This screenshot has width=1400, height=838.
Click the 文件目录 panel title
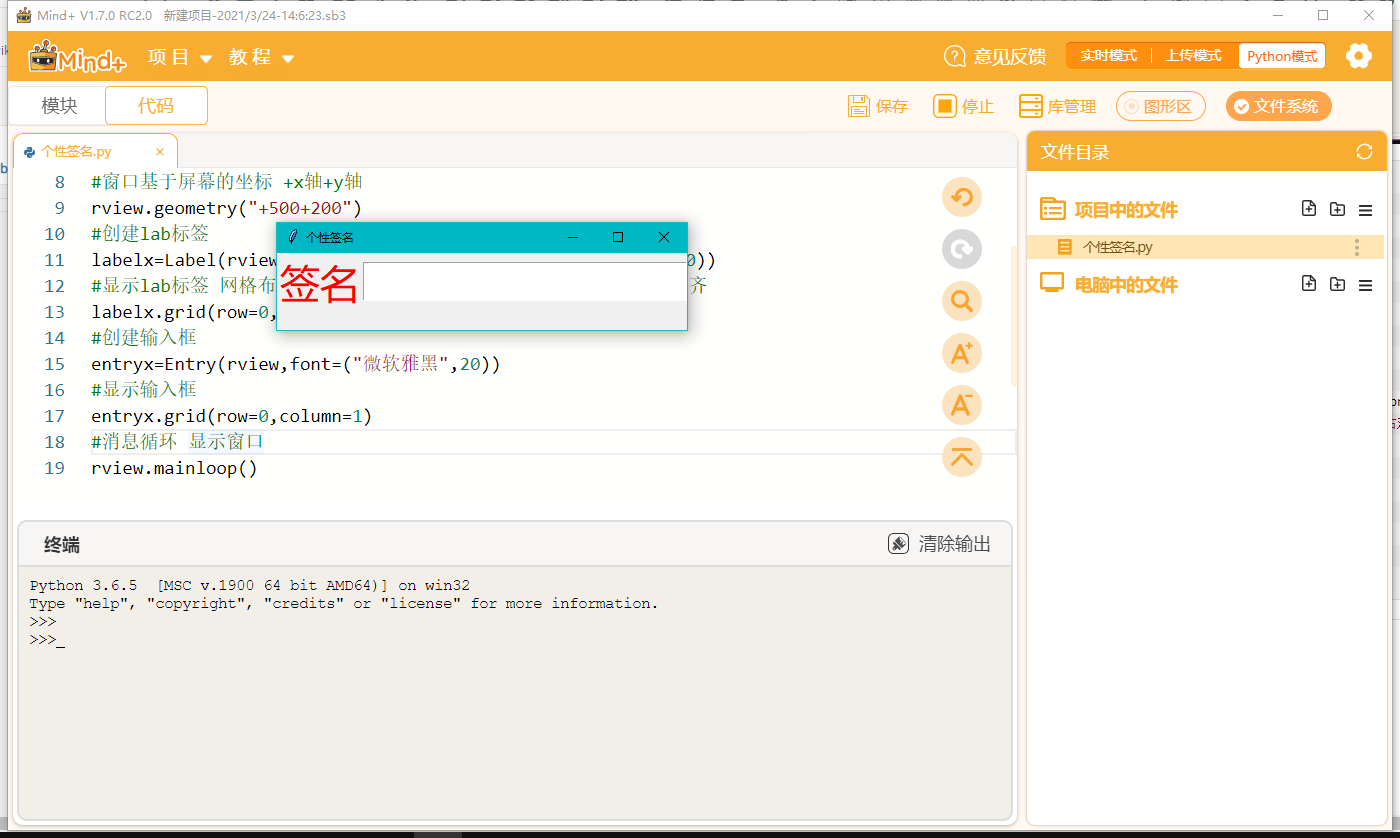tap(1075, 152)
